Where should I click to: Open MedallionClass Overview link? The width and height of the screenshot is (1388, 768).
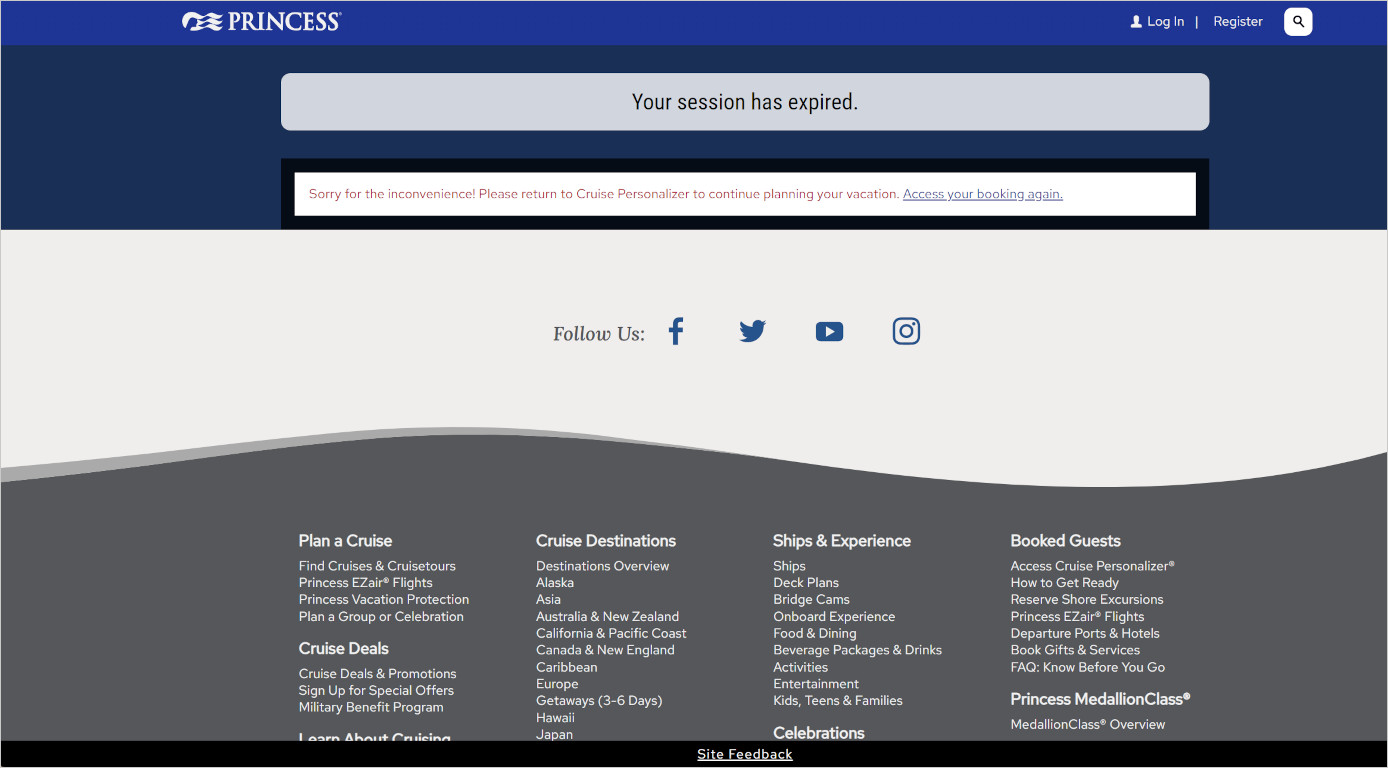(x=1088, y=725)
